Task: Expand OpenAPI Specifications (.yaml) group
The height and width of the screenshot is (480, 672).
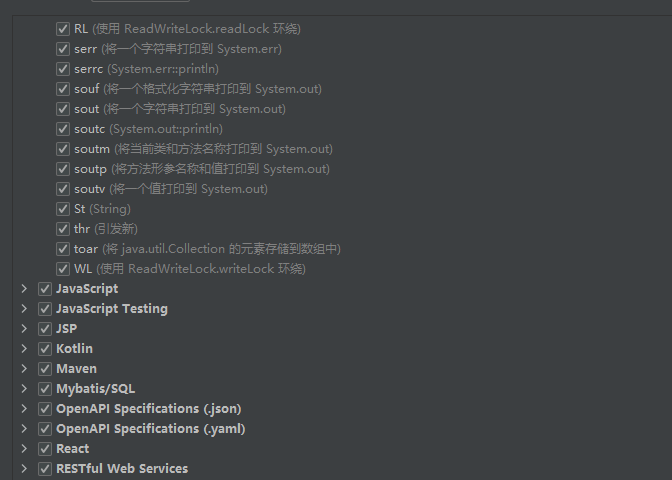Action: tap(24, 429)
